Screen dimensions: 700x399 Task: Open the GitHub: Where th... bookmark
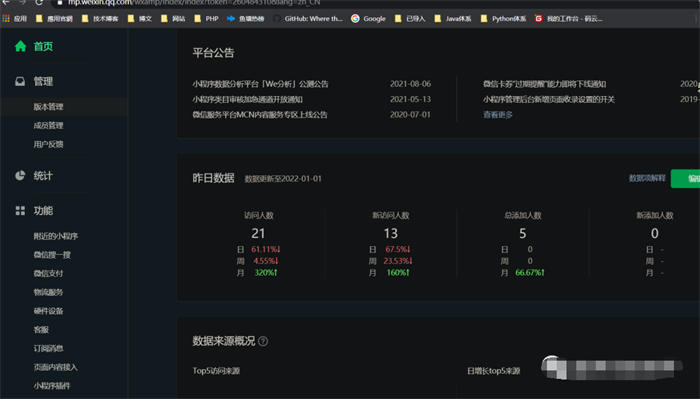308,19
